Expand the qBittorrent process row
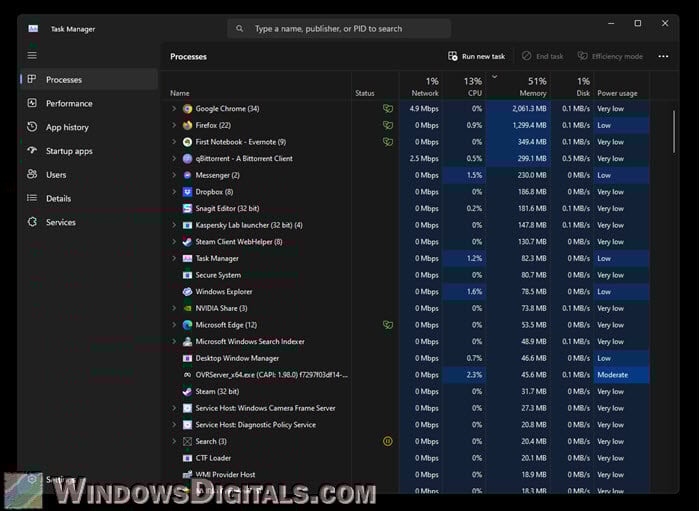The width and height of the screenshot is (700, 511). (174, 158)
